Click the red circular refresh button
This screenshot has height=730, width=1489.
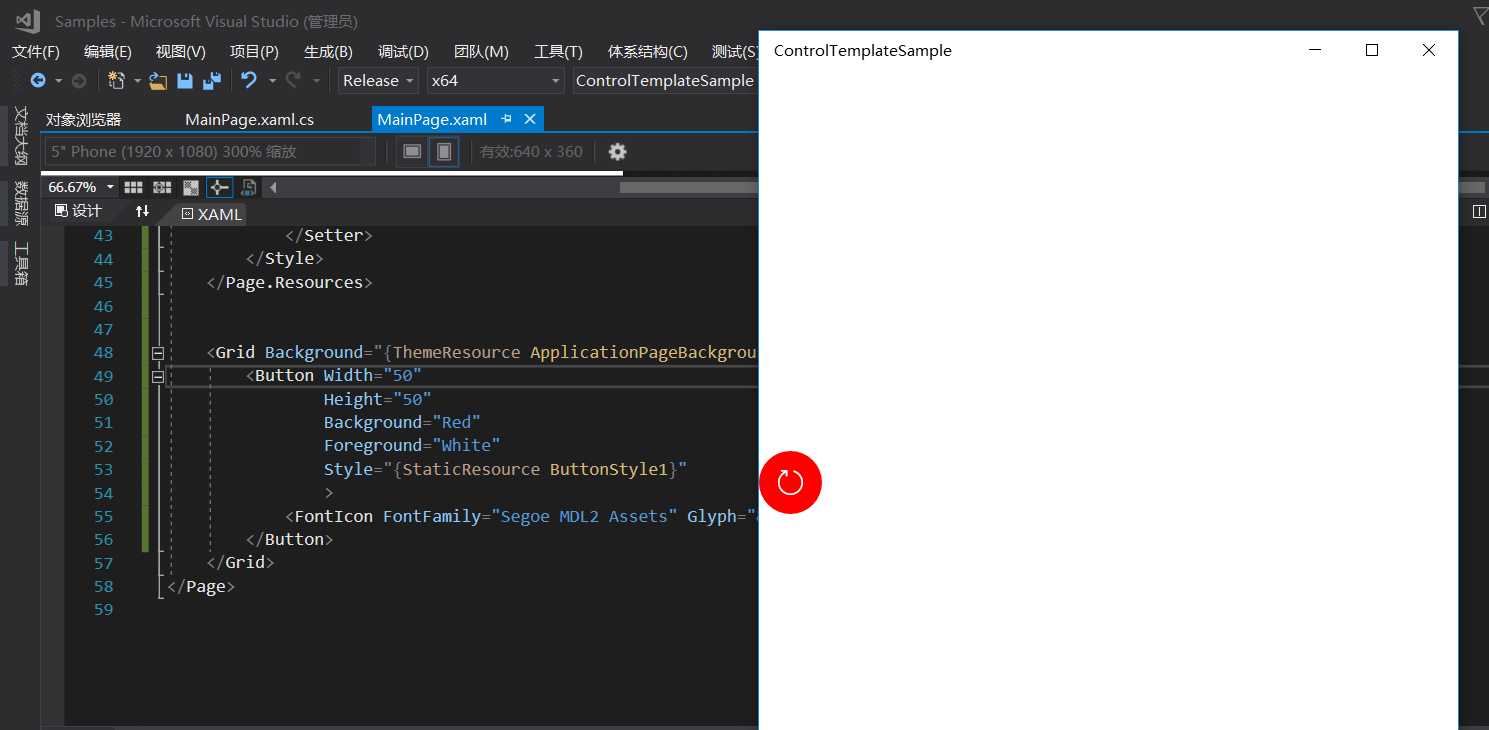click(x=790, y=483)
